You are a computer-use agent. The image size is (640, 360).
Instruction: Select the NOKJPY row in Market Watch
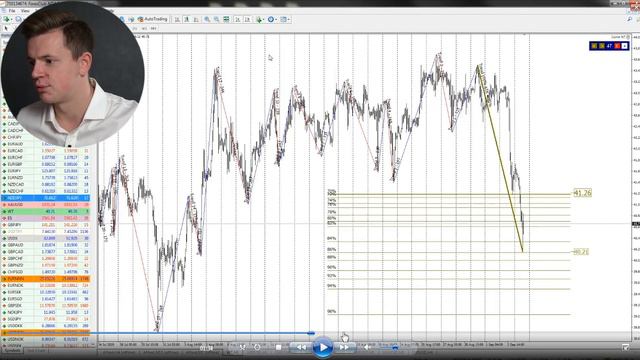46,312
